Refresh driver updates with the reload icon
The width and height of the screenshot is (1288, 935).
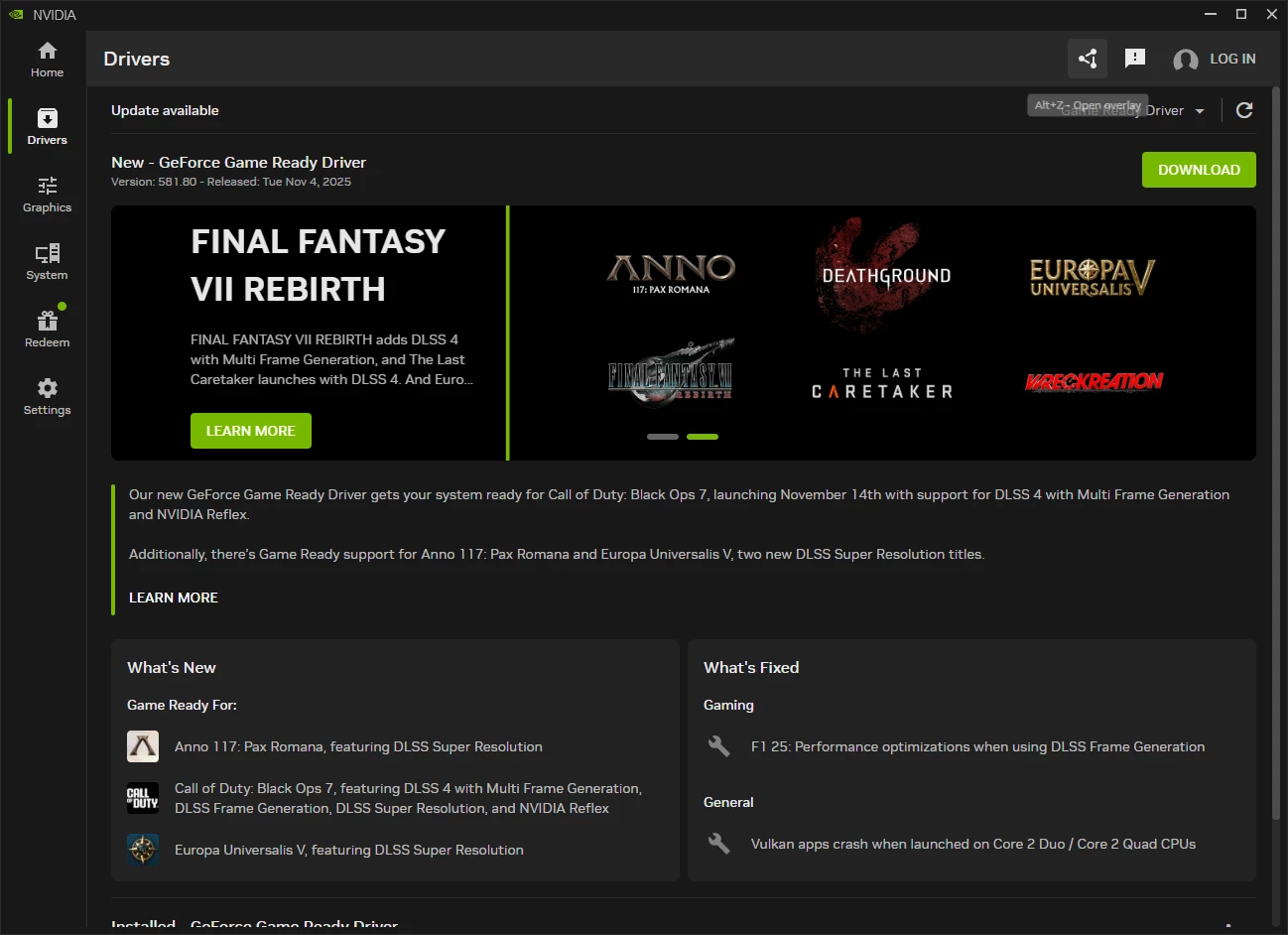1244,110
